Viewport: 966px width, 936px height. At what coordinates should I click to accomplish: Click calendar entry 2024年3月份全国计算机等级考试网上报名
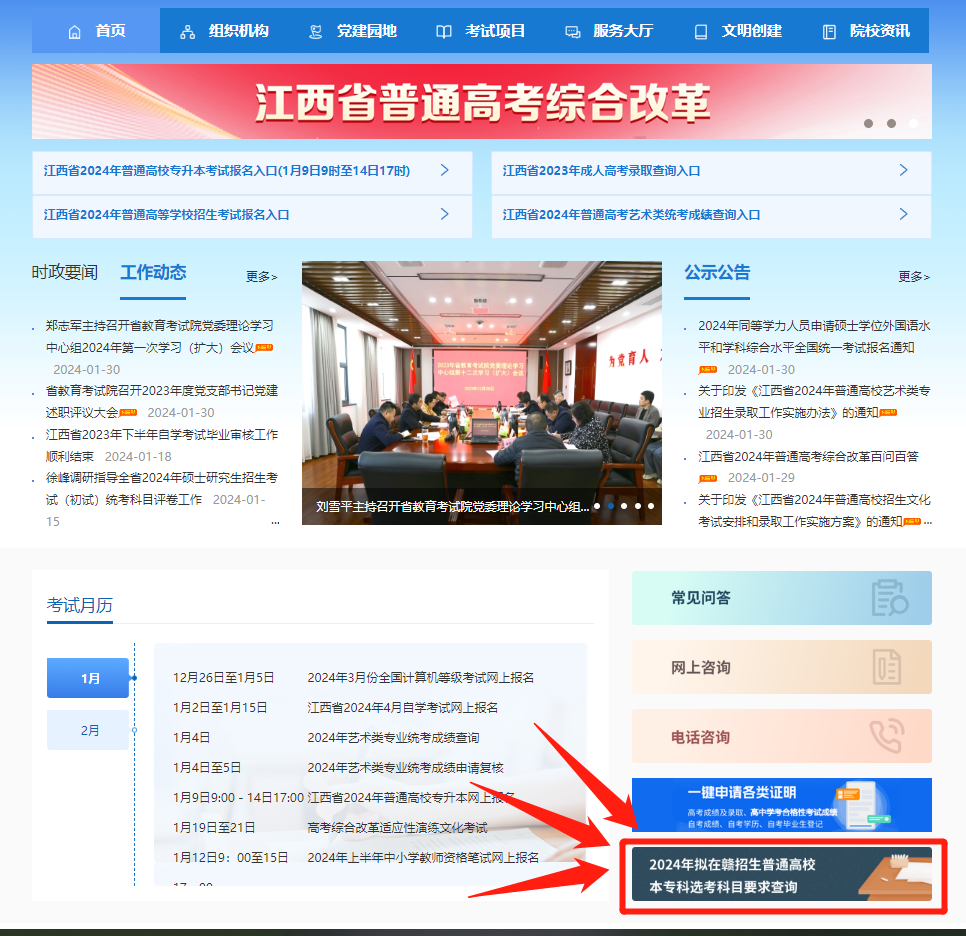point(421,678)
